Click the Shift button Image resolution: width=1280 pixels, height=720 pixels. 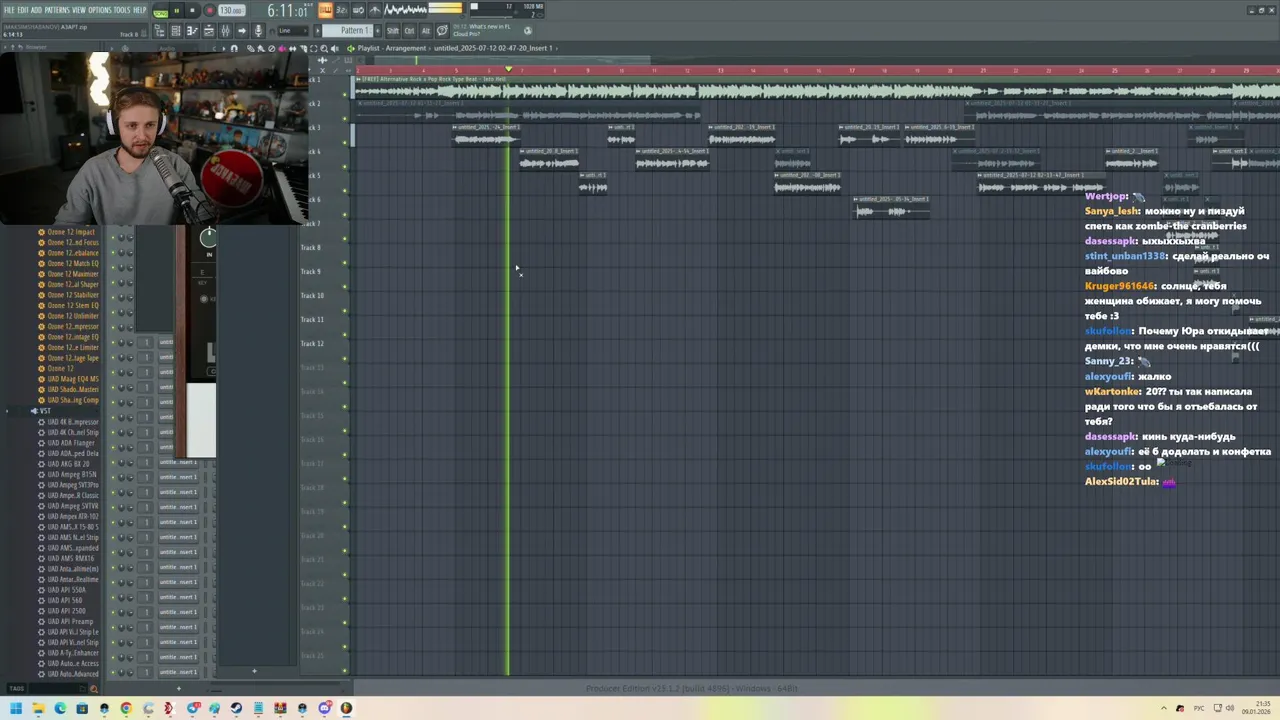pyautogui.click(x=393, y=31)
